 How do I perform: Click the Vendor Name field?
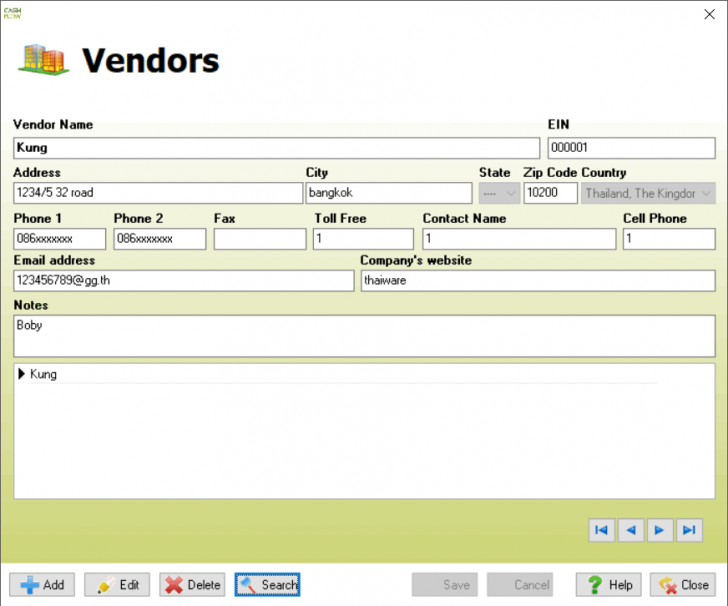coord(277,148)
